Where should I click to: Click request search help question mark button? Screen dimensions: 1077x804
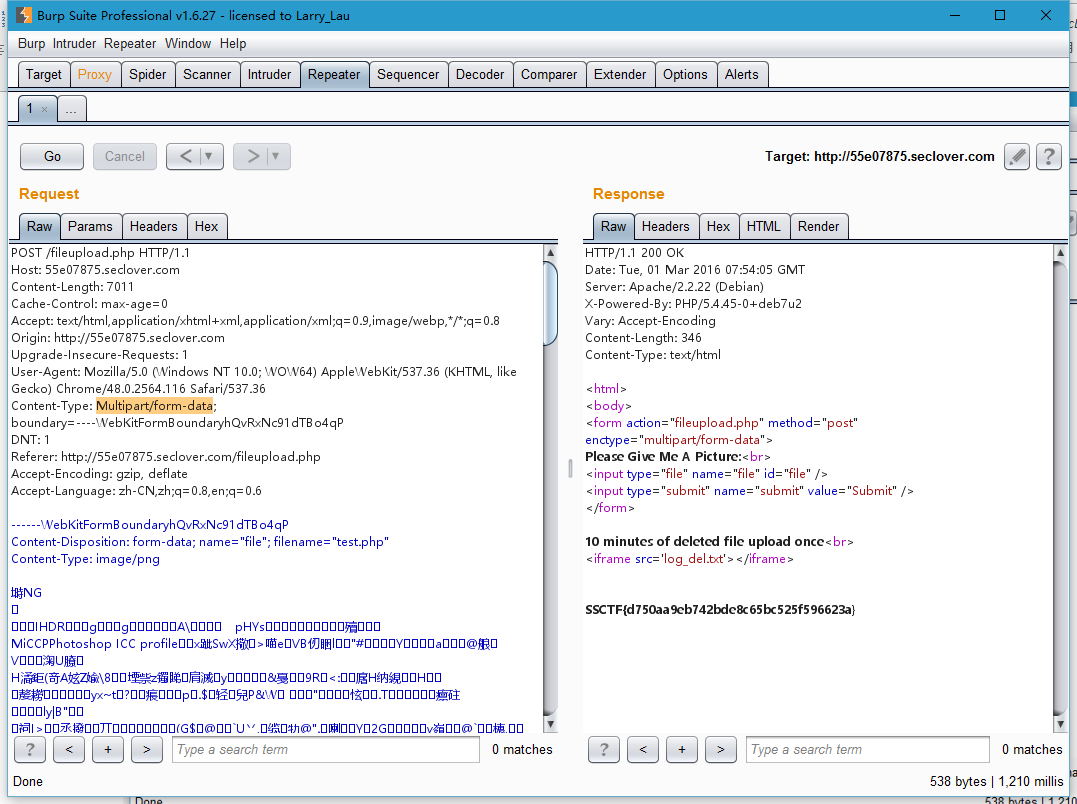pyautogui.click(x=30, y=749)
